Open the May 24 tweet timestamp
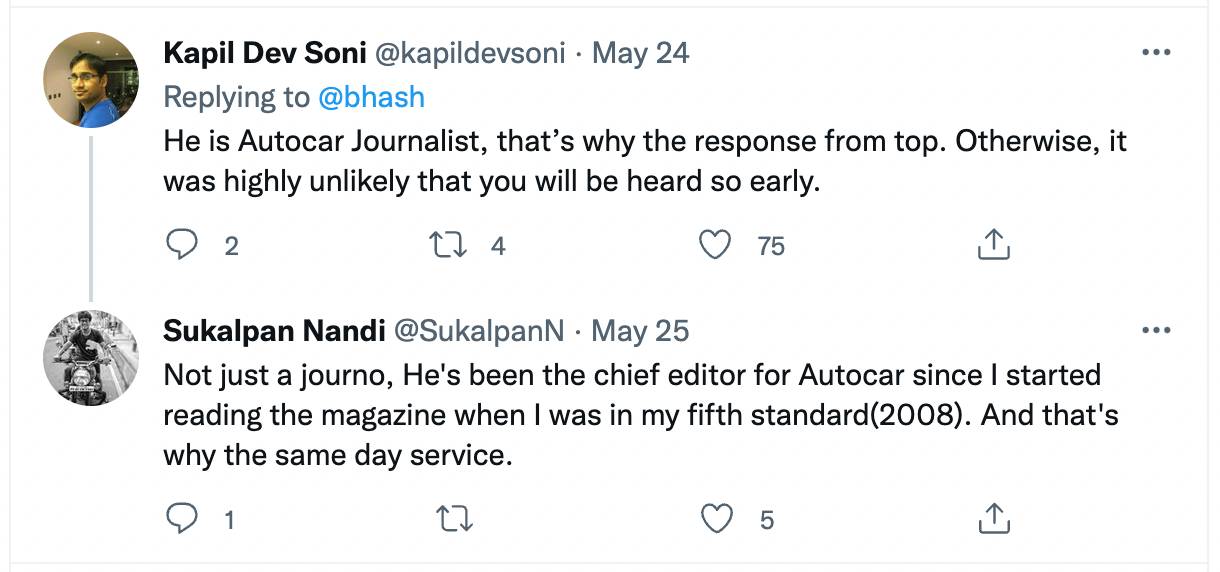The height and width of the screenshot is (572, 1220). (641, 53)
